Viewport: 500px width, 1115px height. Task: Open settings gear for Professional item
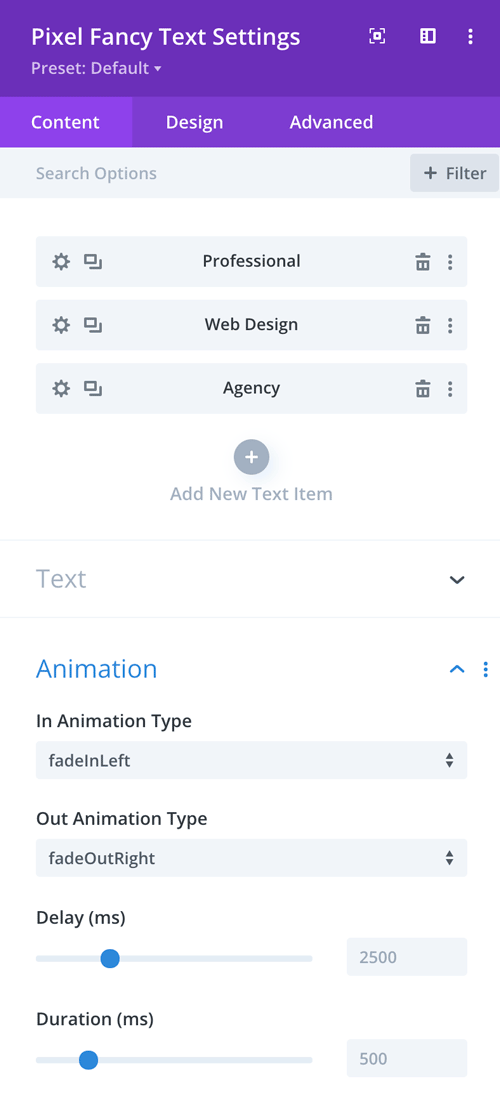pos(61,262)
